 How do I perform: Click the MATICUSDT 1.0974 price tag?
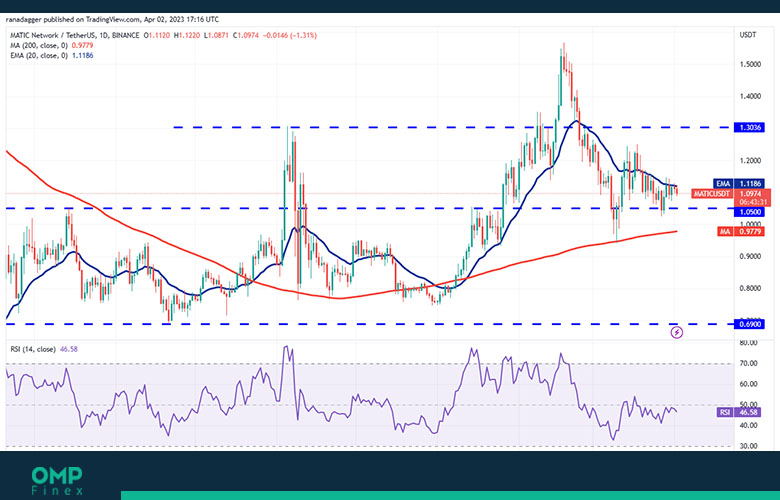731,194
